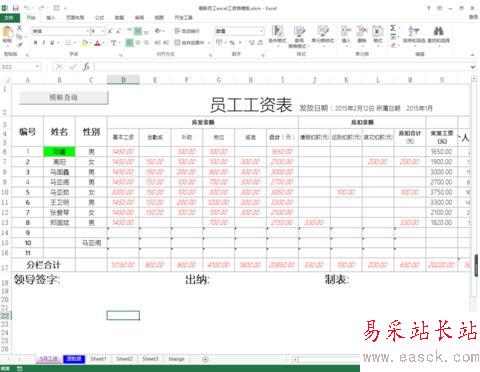Click the Decrease Decimal icon

(260, 42)
